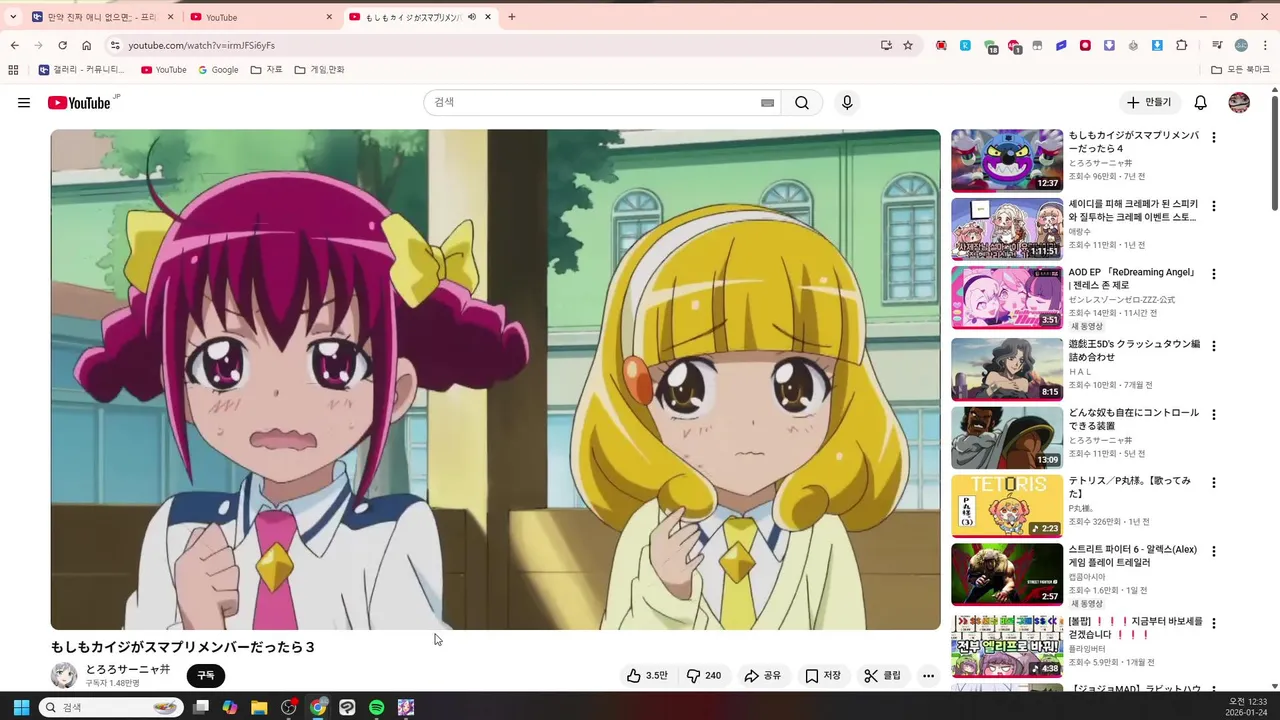Open the 갤러리 - 커뮤니티 bookmark
Viewport: 1280px width, 720px height.
[82, 70]
